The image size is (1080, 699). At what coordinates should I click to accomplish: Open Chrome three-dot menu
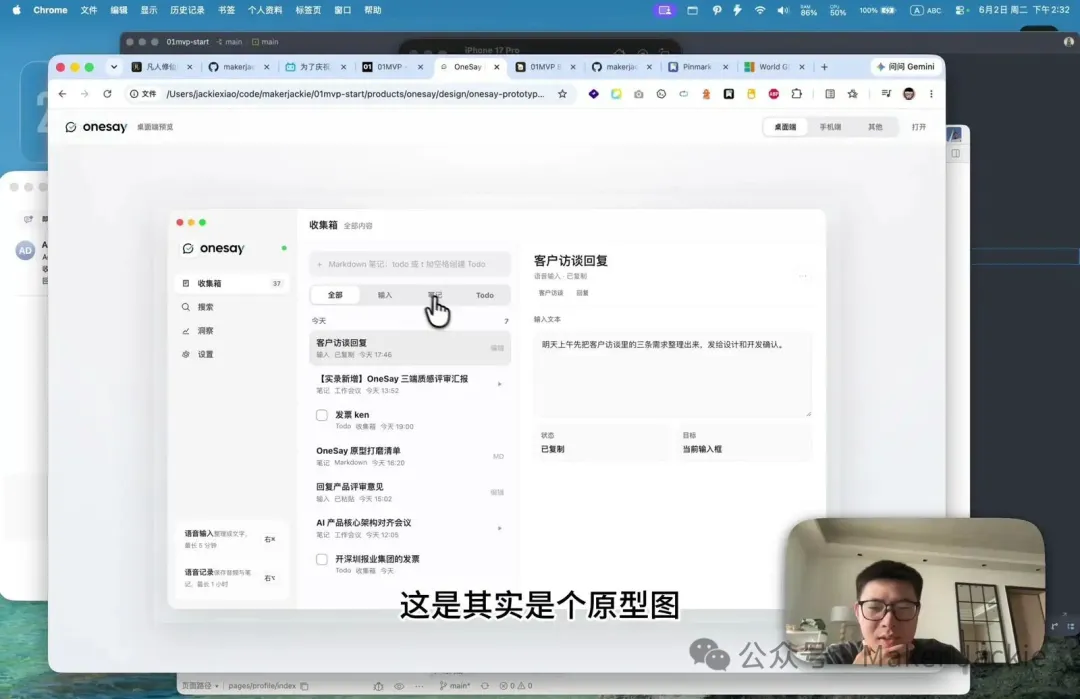point(931,94)
